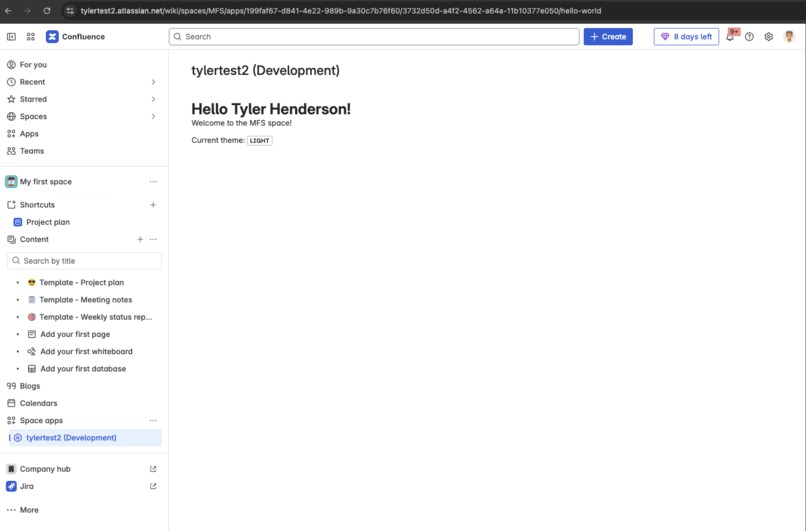The image size is (806, 531).
Task: Click the Calendars icon in sidebar
Action: (11, 403)
